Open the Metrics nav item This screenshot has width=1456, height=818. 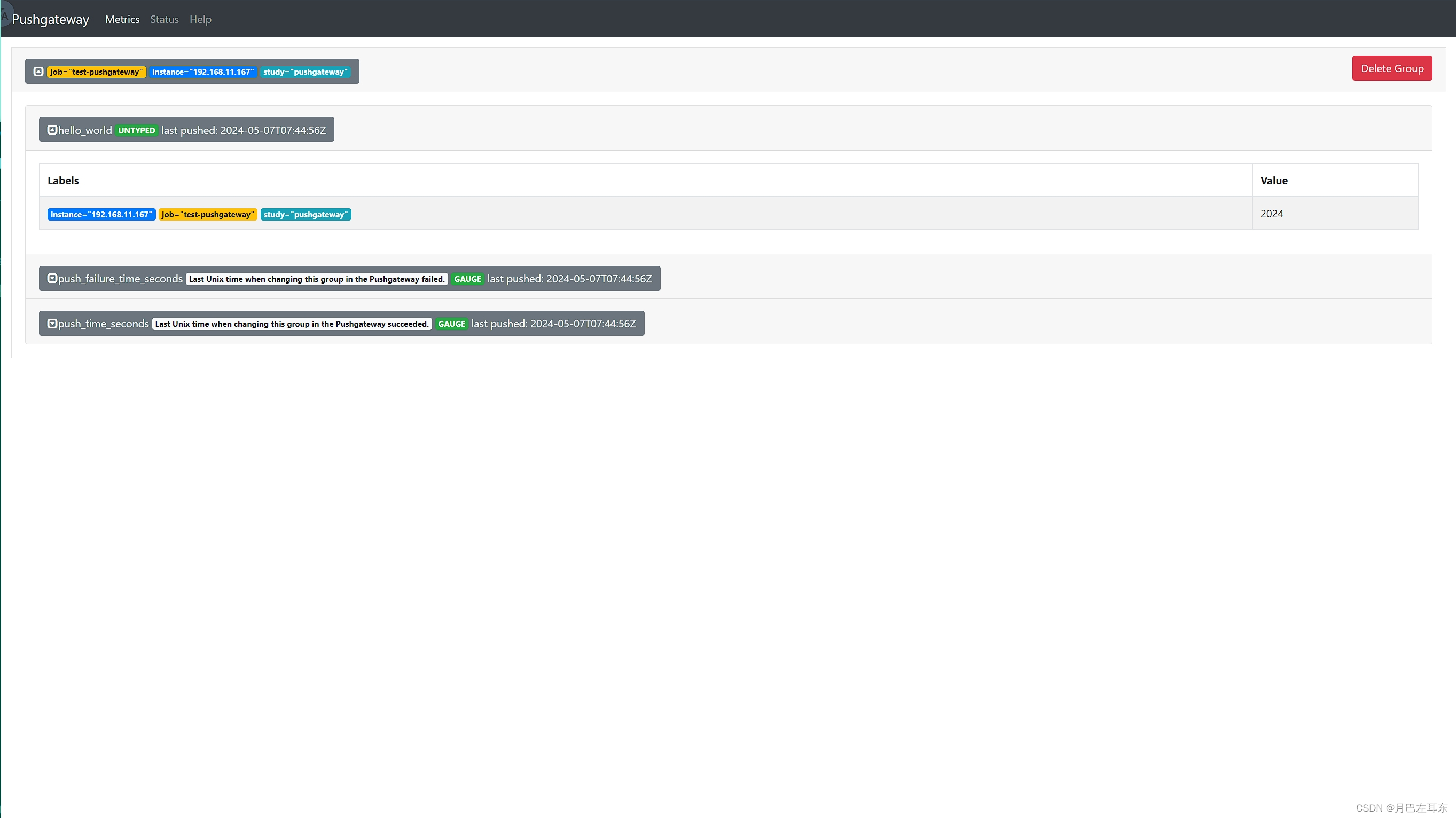tap(122, 19)
